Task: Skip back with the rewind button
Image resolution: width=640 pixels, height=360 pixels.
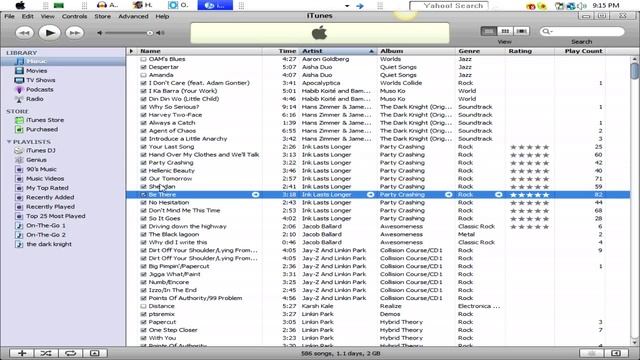Action: point(24,33)
